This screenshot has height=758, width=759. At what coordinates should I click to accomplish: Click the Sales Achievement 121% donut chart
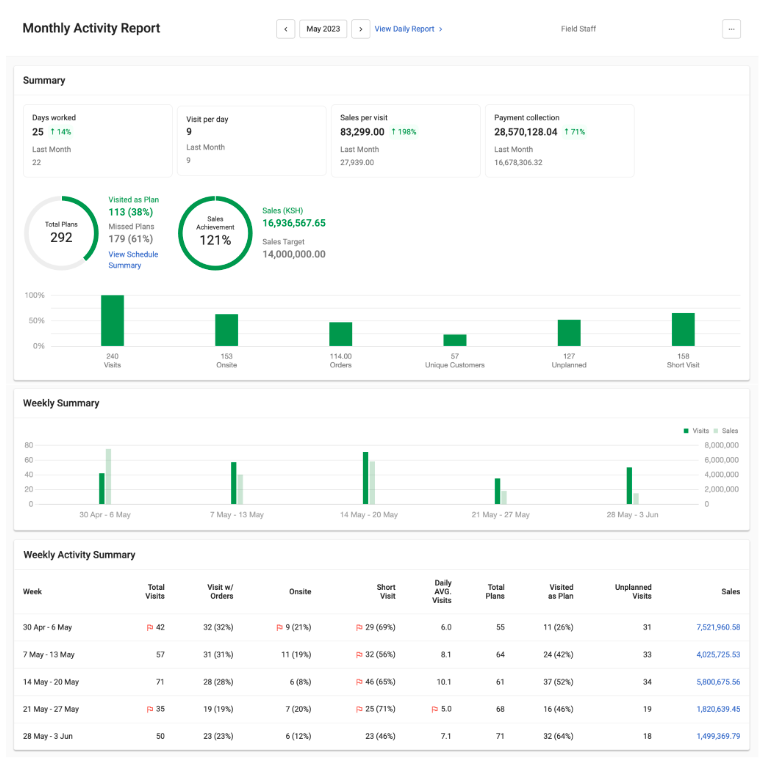click(x=215, y=233)
